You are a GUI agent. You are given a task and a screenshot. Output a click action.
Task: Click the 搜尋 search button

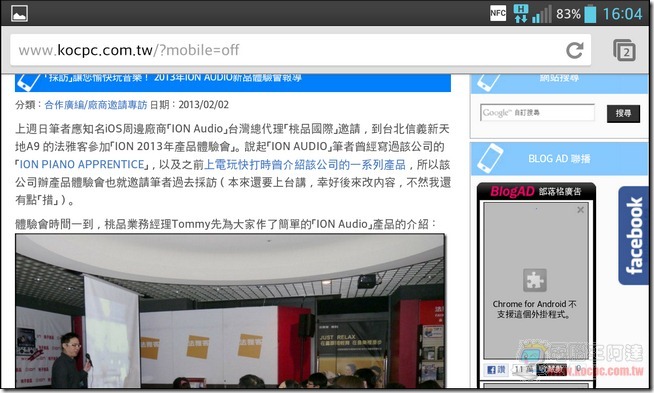click(x=623, y=113)
